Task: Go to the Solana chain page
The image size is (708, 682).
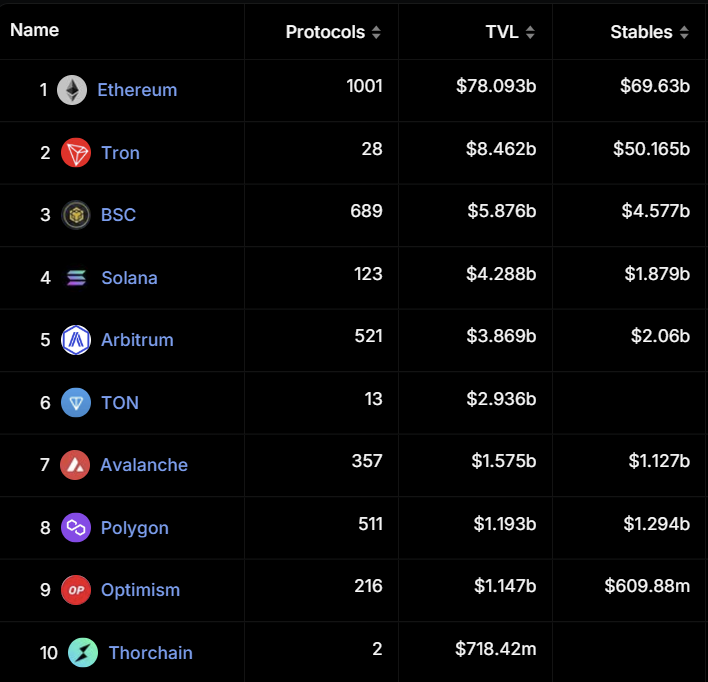Action: [x=129, y=278]
